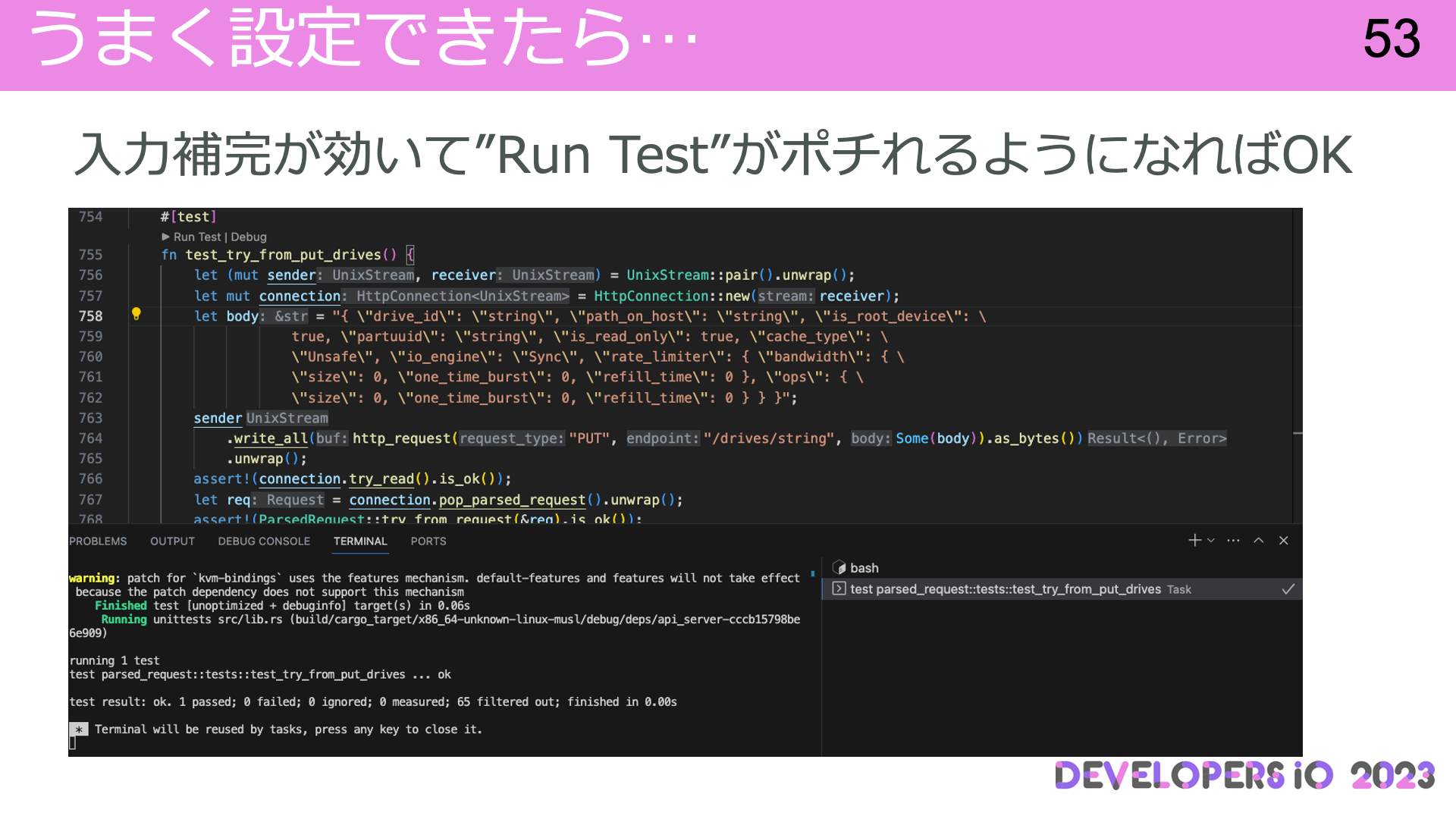1456x819 pixels.
Task: Click the current line highlight on line 758
Action: point(531,316)
